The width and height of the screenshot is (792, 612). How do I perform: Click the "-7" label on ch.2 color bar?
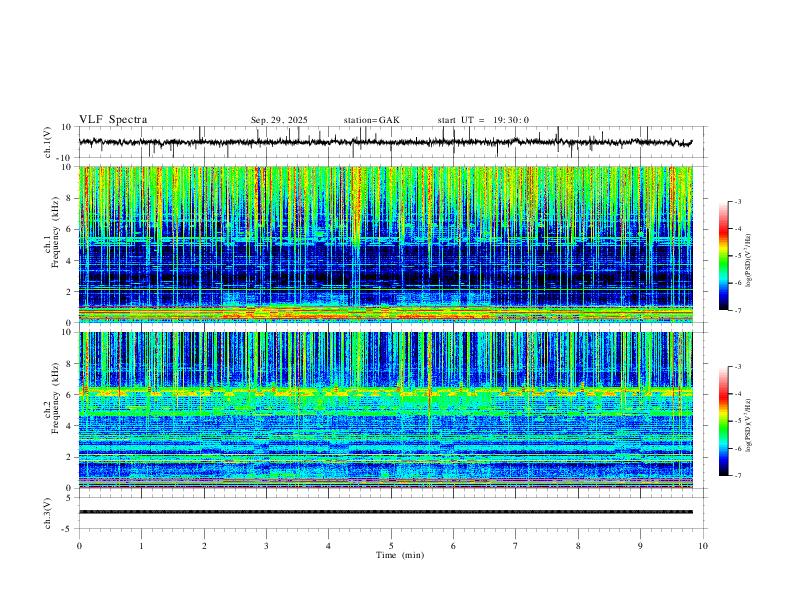coord(737,476)
